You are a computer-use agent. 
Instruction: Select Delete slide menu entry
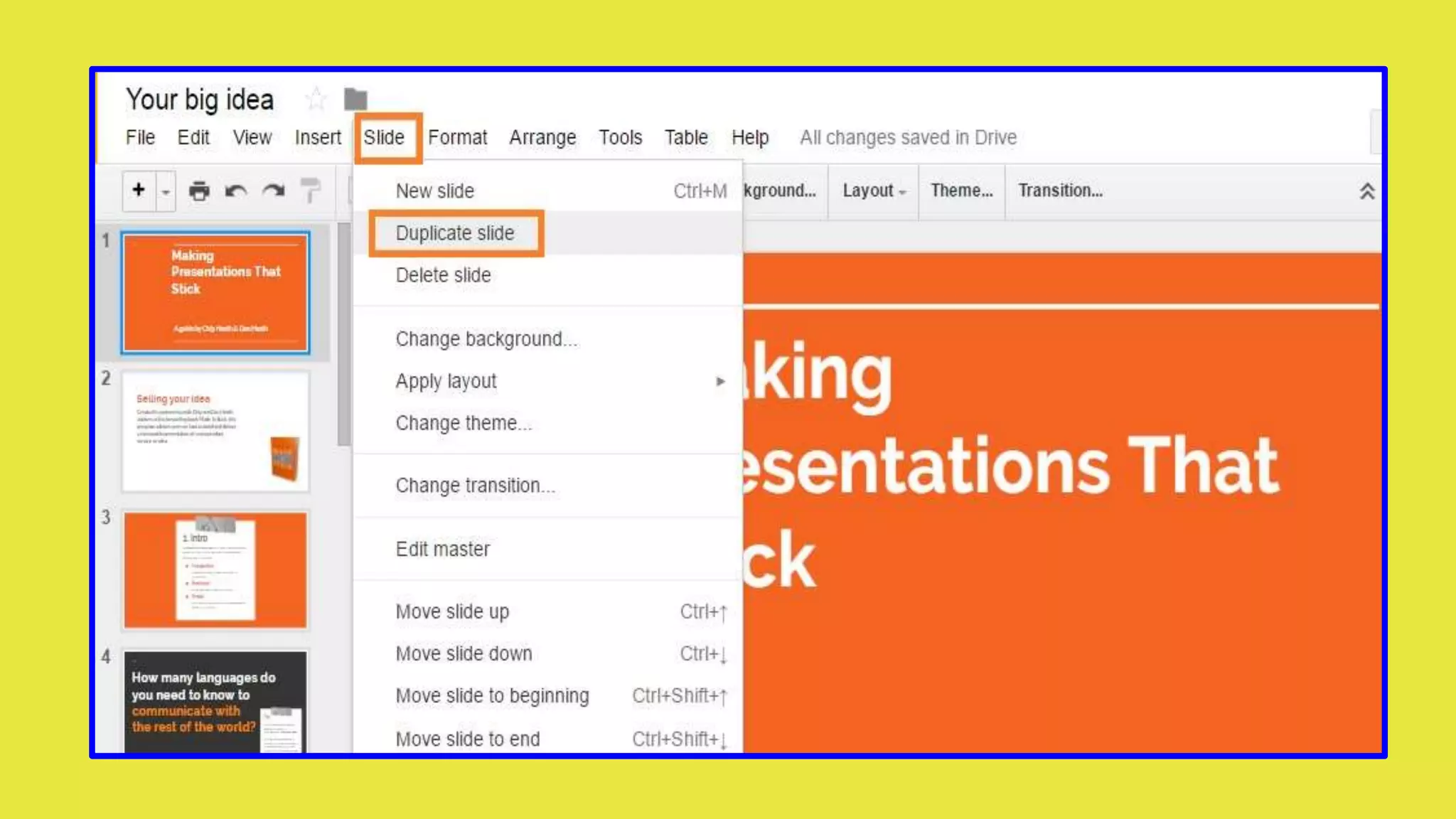[x=443, y=275]
